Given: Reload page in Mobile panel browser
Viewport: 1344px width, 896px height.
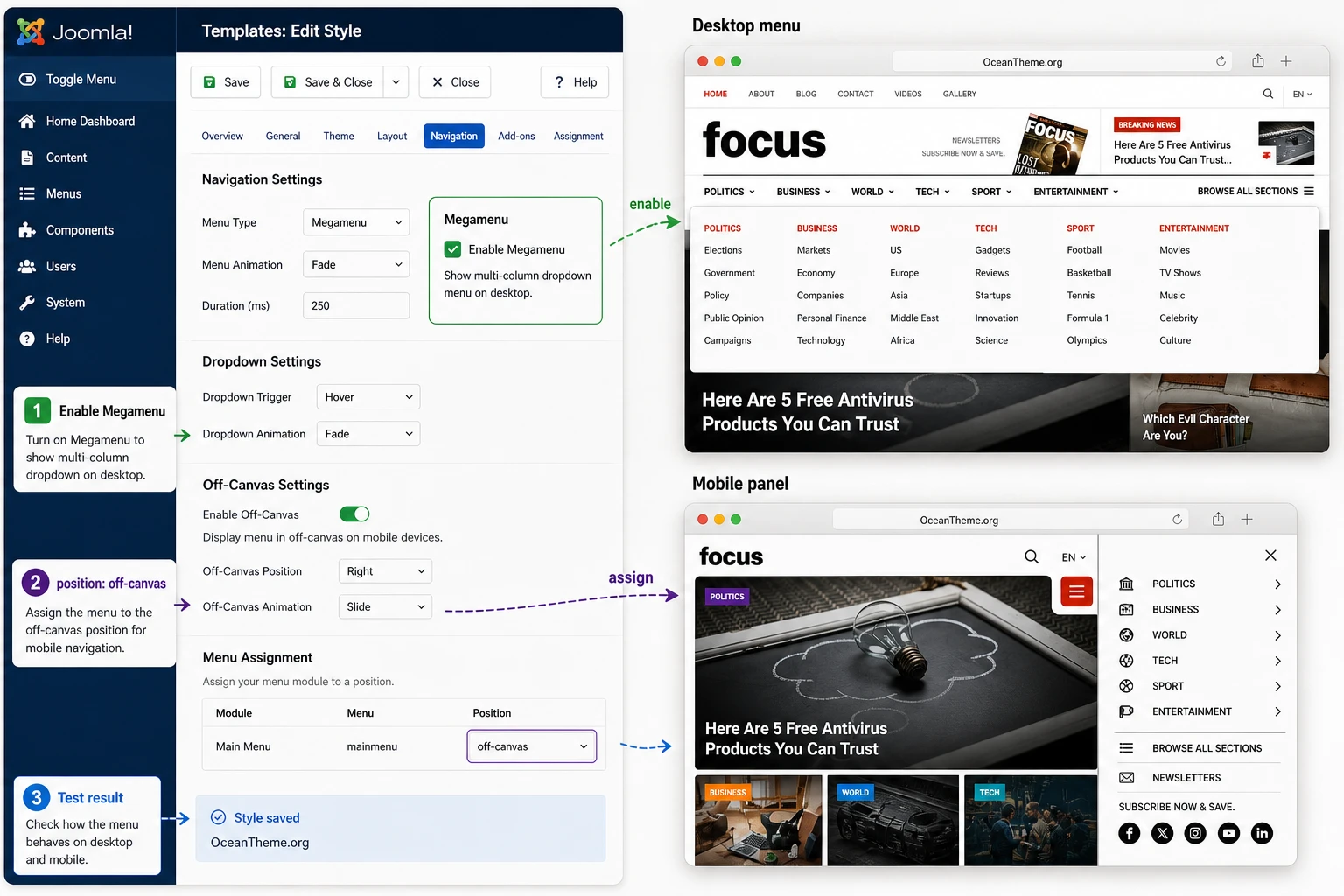Looking at the screenshot, I should point(1177,519).
